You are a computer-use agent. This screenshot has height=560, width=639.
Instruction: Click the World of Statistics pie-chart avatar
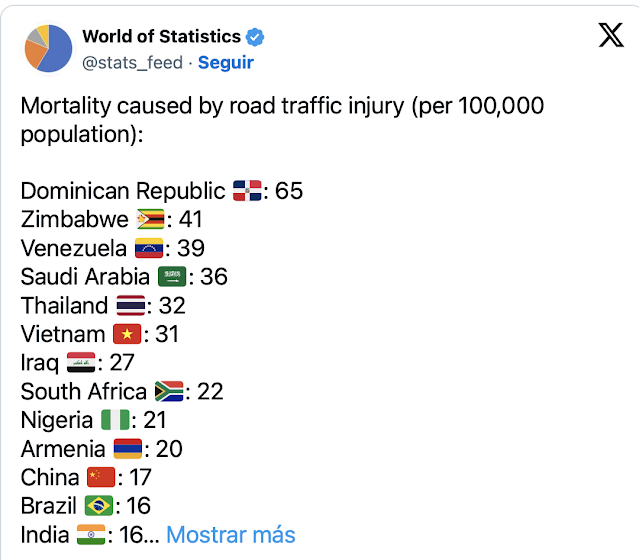coord(48,49)
